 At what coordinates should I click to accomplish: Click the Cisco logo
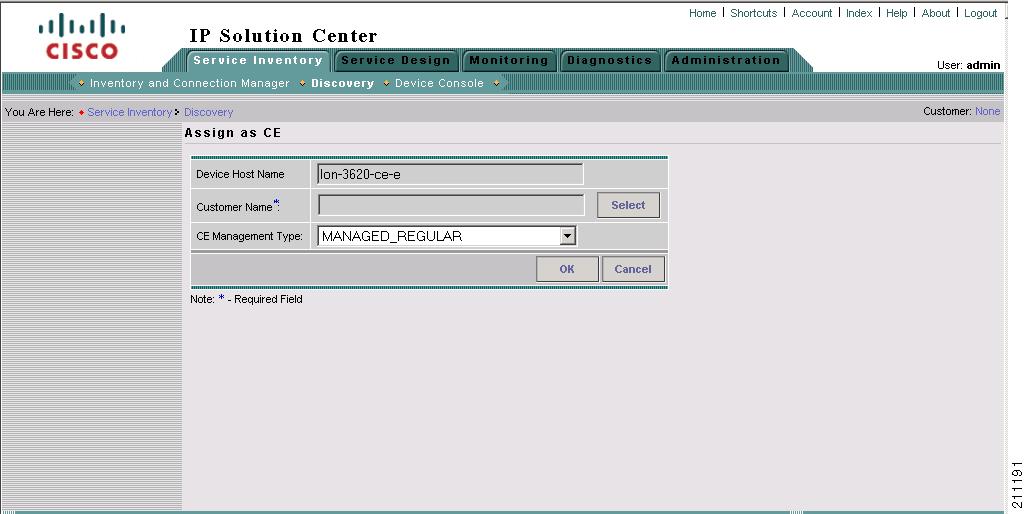click(82, 37)
